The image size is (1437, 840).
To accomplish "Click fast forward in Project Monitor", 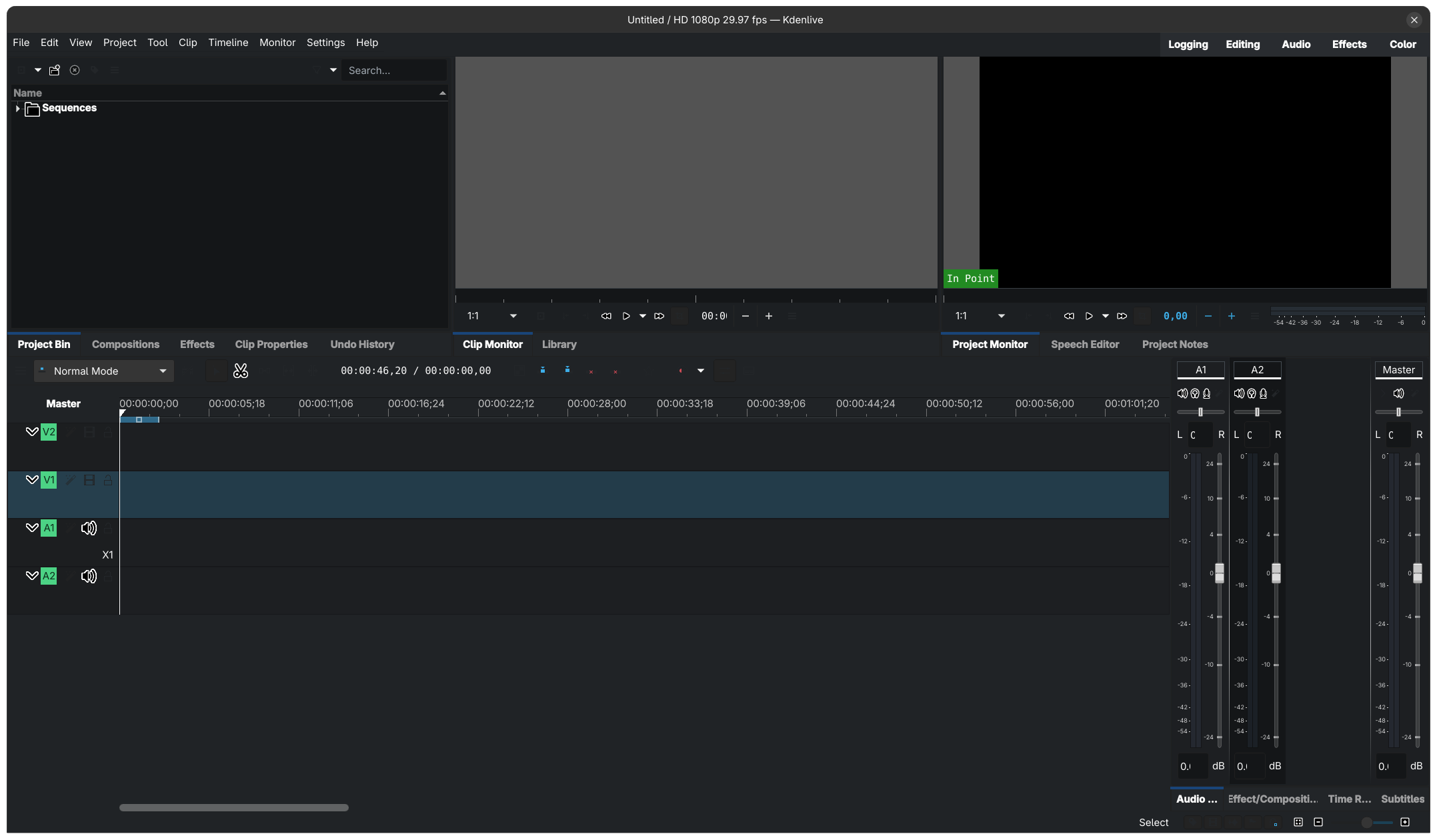I will [1122, 316].
